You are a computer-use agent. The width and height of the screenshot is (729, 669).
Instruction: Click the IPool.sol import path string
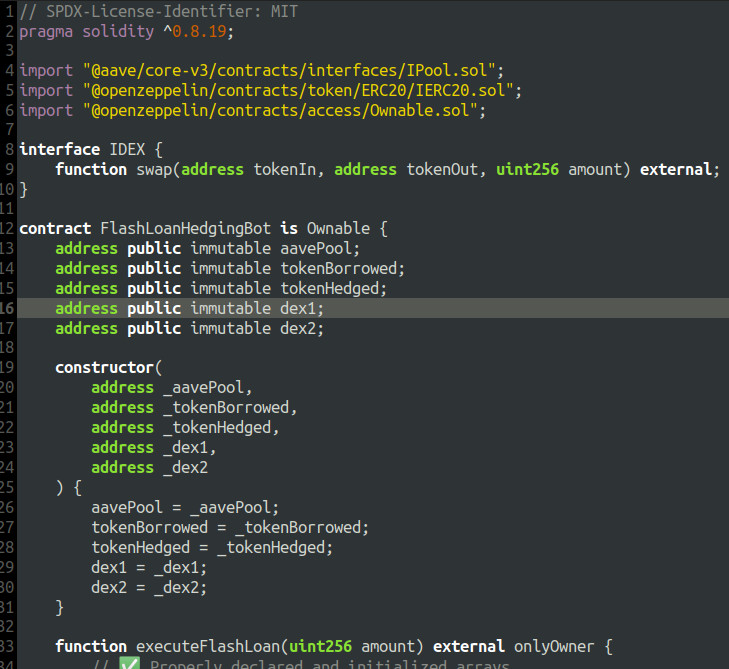pos(289,71)
